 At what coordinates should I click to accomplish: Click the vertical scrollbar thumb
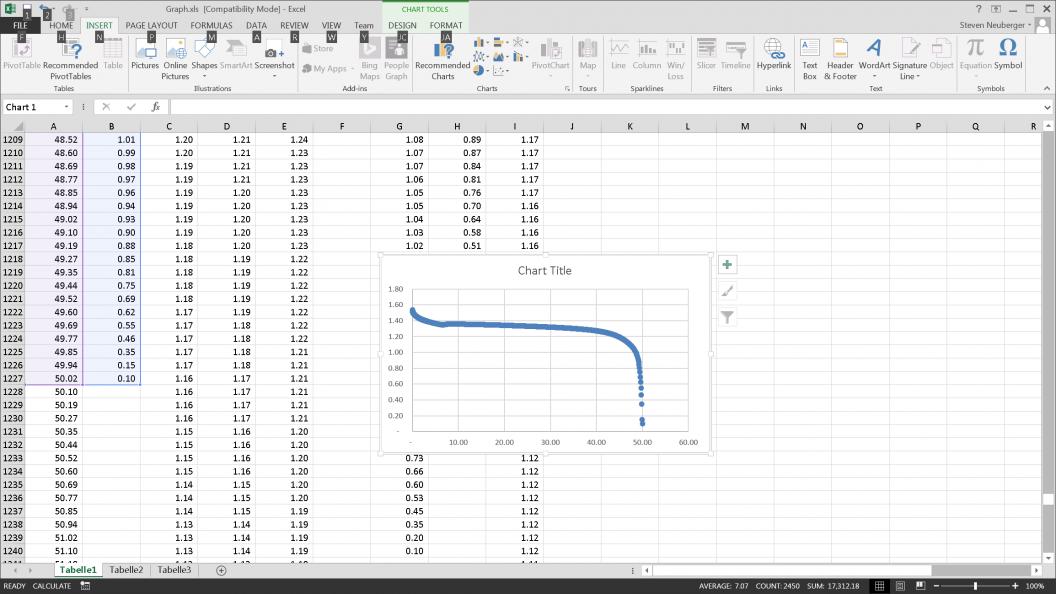coord(1048,499)
